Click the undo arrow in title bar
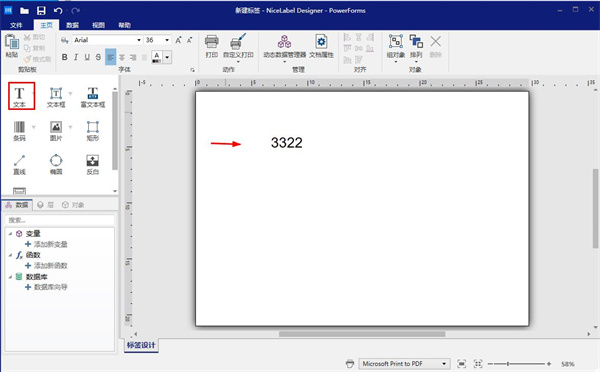The image size is (600, 372). (58, 11)
